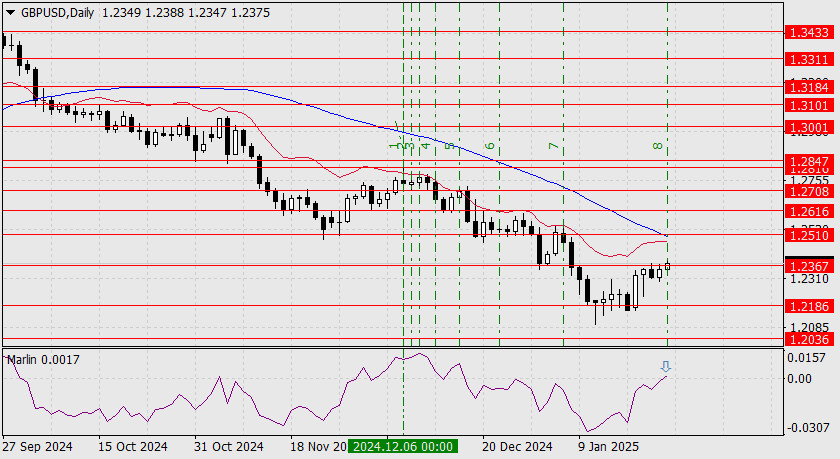Viewport: 840px width, 459px height.
Task: Click the 0.0157 indicator scale value
Action: click(807, 358)
